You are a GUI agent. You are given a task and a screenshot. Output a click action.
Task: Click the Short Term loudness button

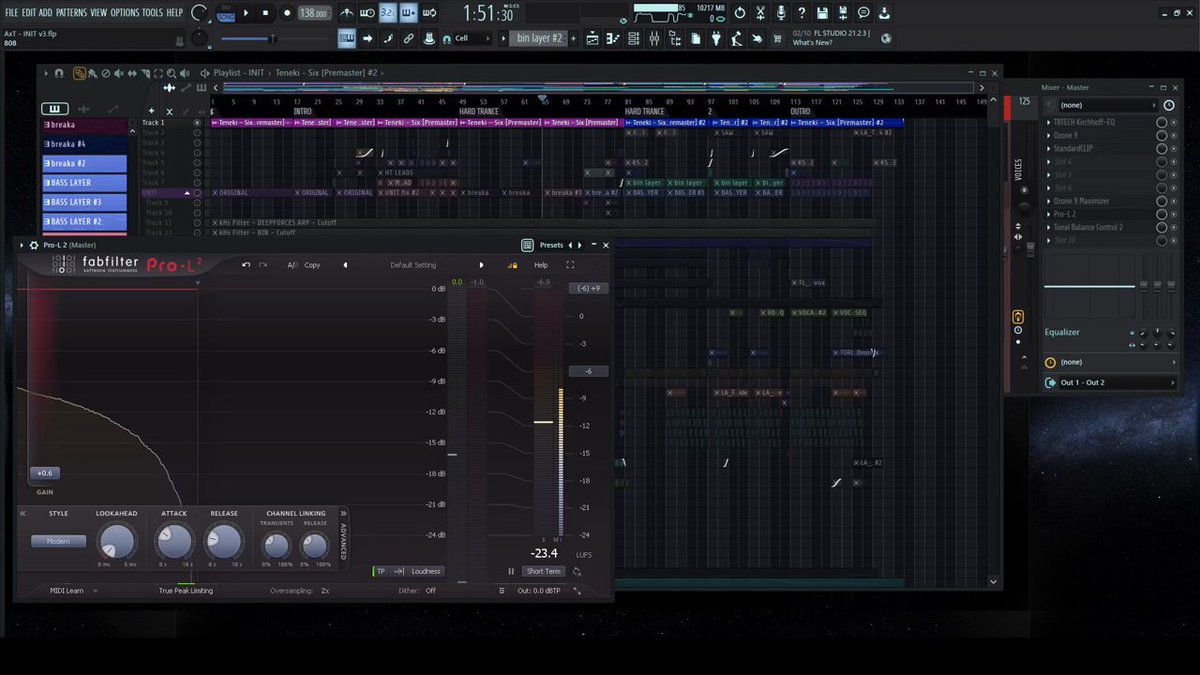point(543,571)
